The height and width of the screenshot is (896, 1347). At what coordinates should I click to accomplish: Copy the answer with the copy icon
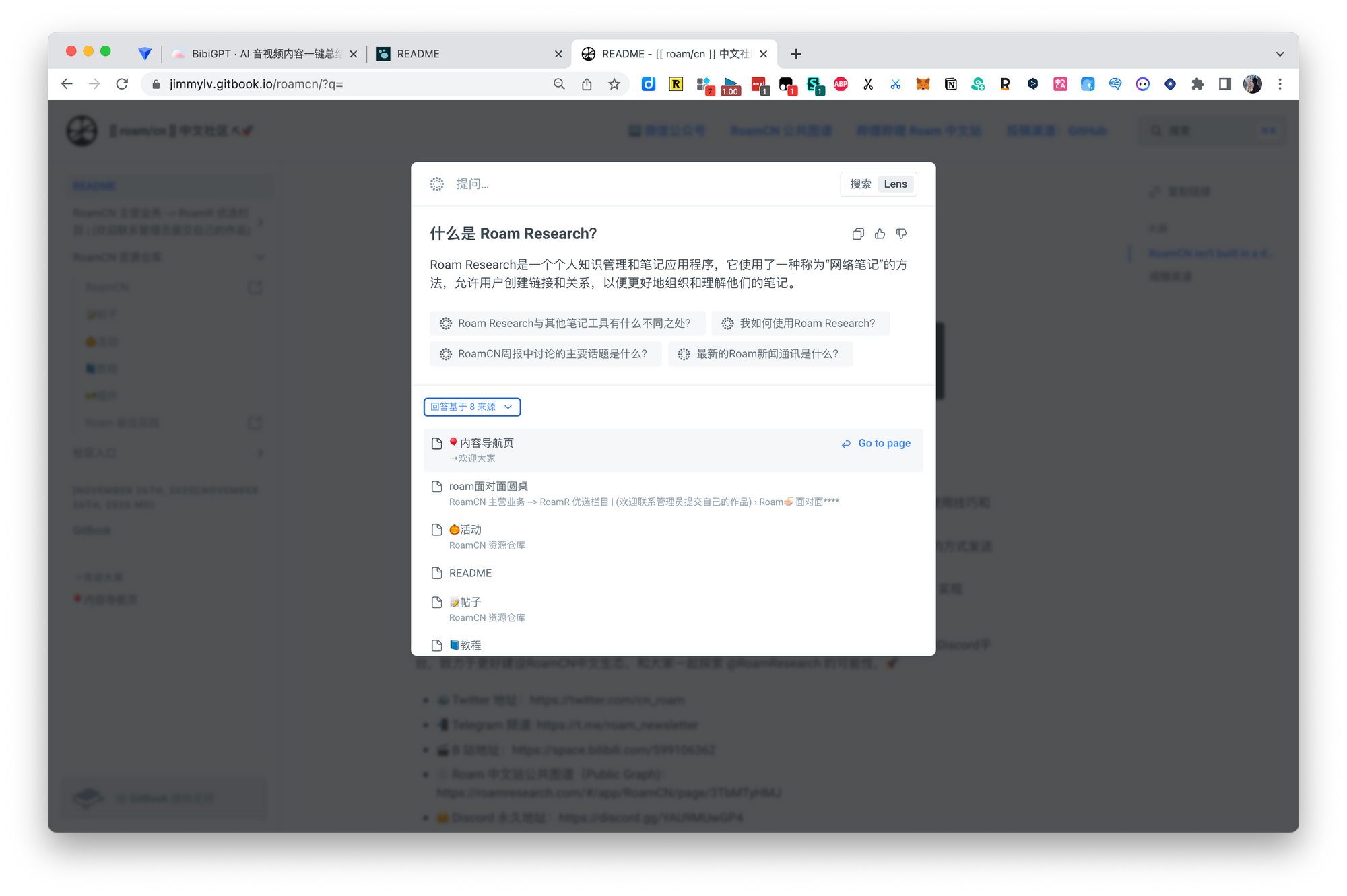[858, 234]
